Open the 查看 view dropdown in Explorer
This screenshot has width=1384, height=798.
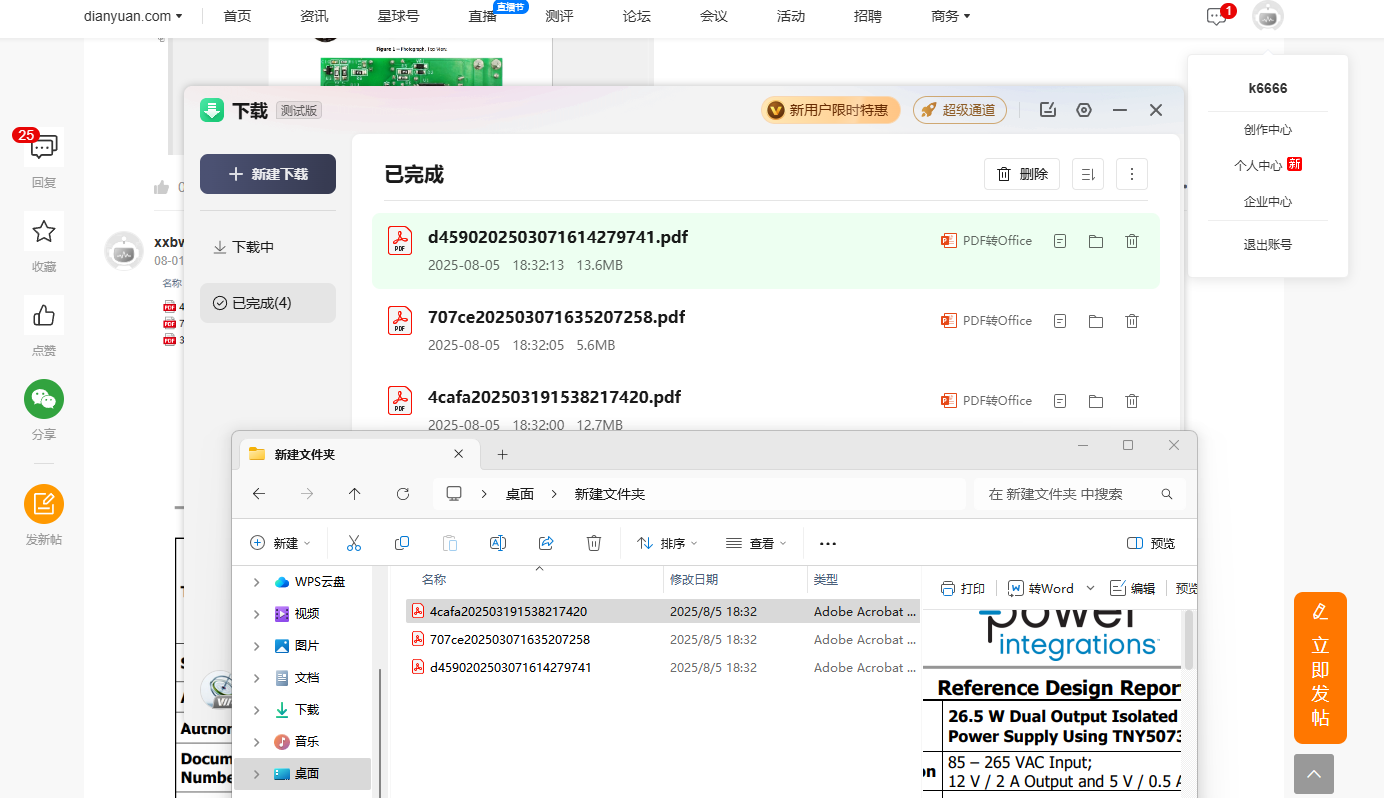pos(756,543)
